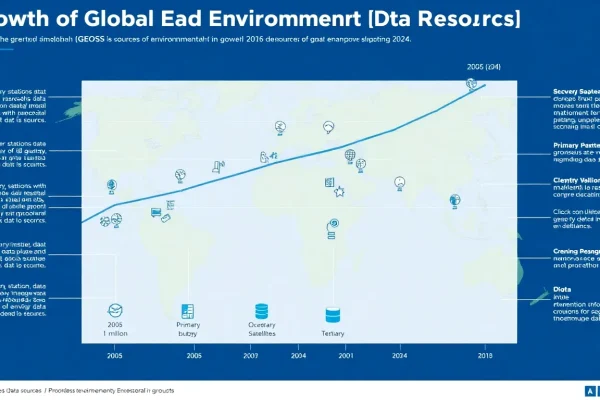600x400 pixels.
Task: Click the 'Global Ead Environment' title text
Action: [x=222, y=19]
